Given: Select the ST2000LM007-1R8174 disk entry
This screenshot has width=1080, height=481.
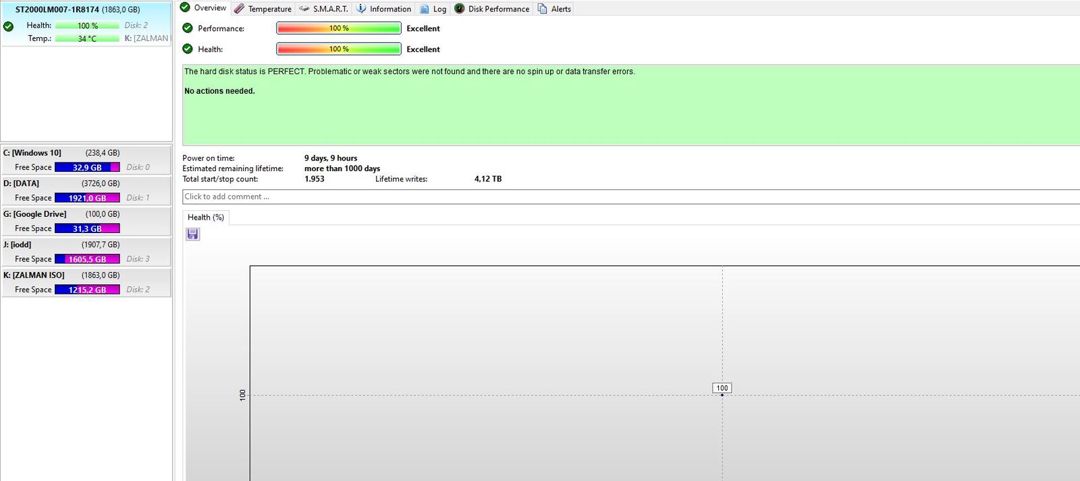Looking at the screenshot, I should coord(86,23).
